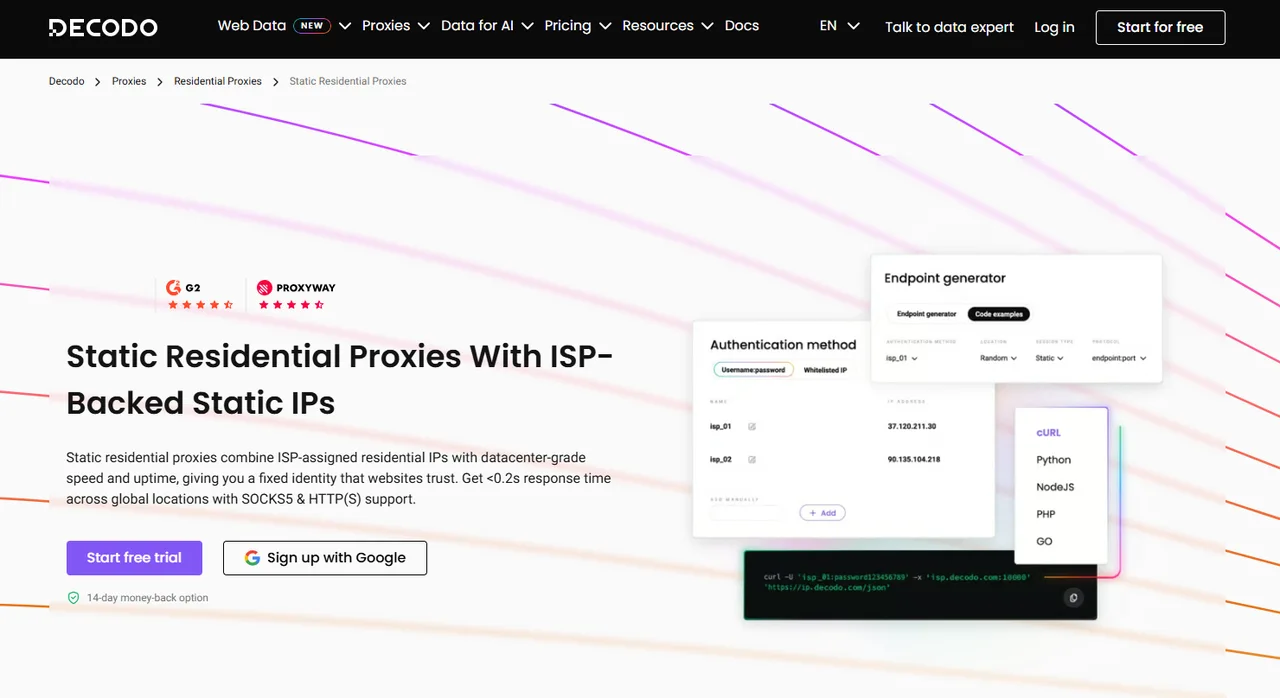The height and width of the screenshot is (698, 1280).
Task: Open the Docs menu item
Action: (742, 26)
